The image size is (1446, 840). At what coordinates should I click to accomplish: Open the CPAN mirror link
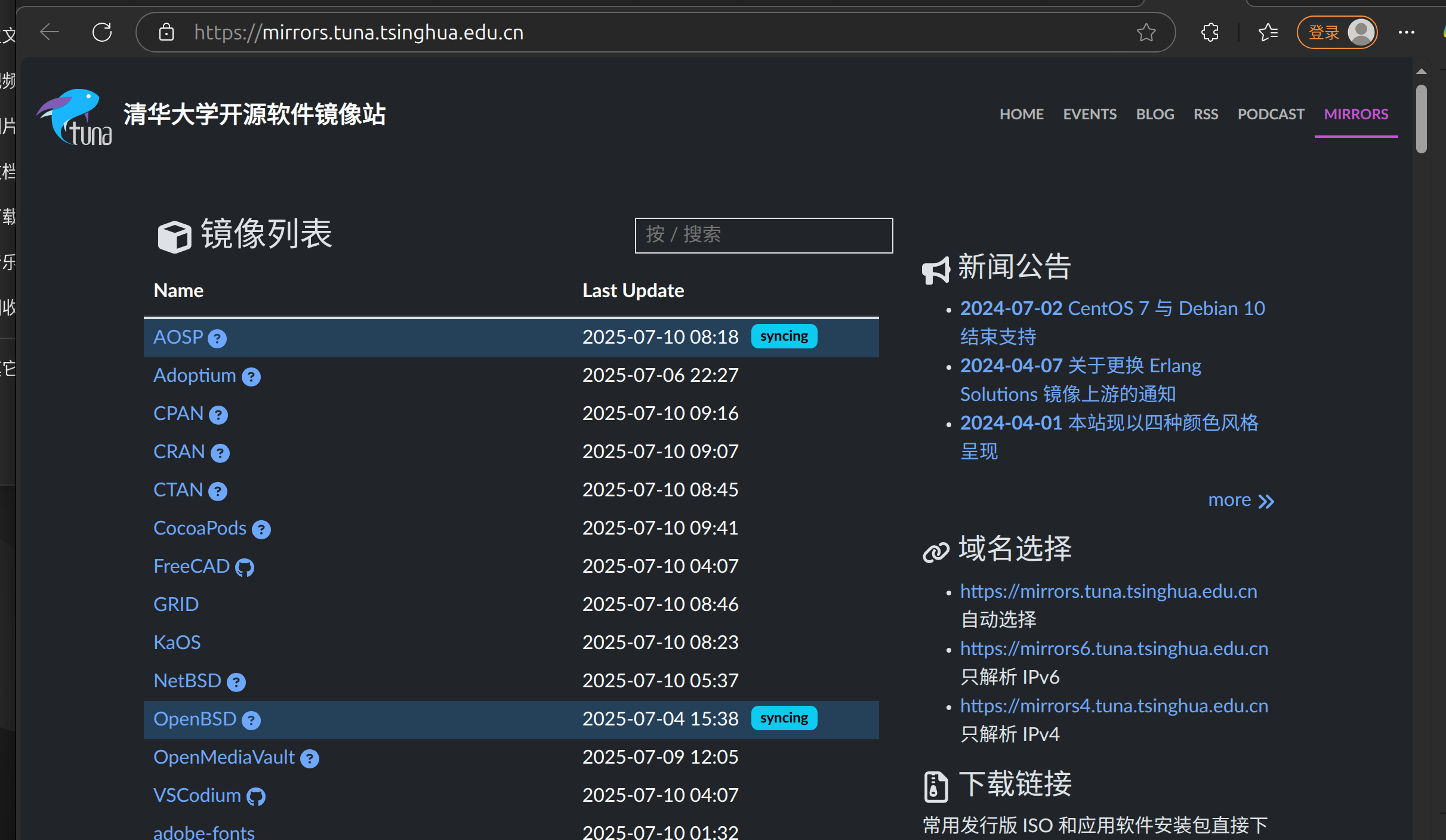pyautogui.click(x=178, y=413)
